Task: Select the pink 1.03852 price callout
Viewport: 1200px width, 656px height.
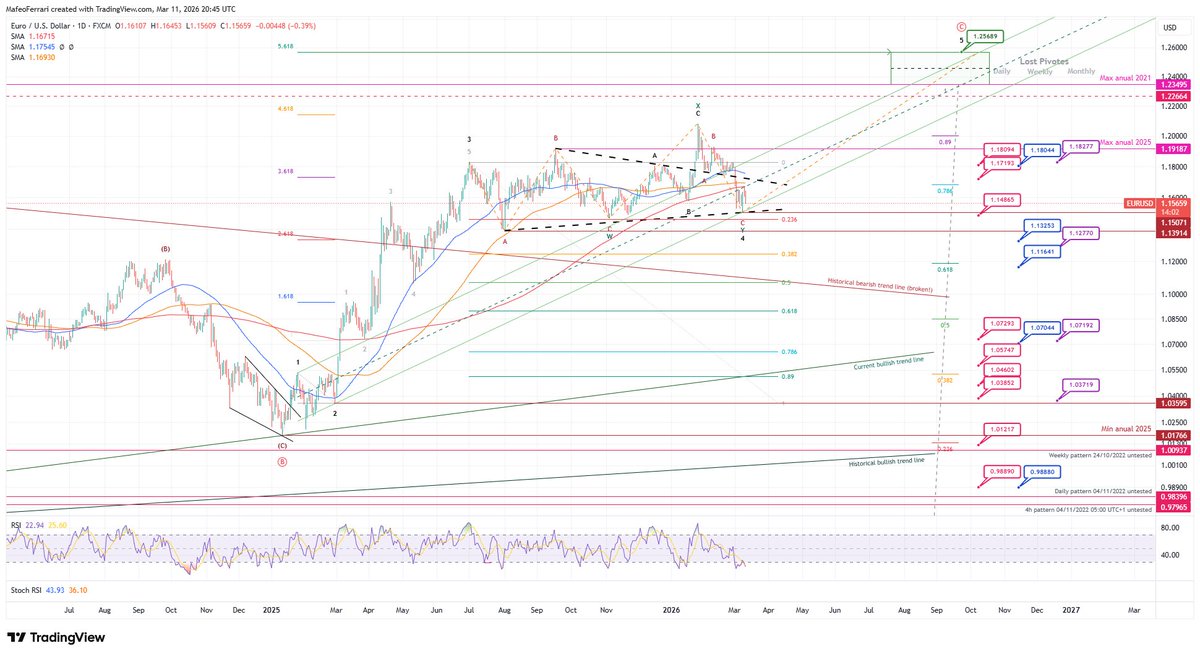Action: point(1000,383)
